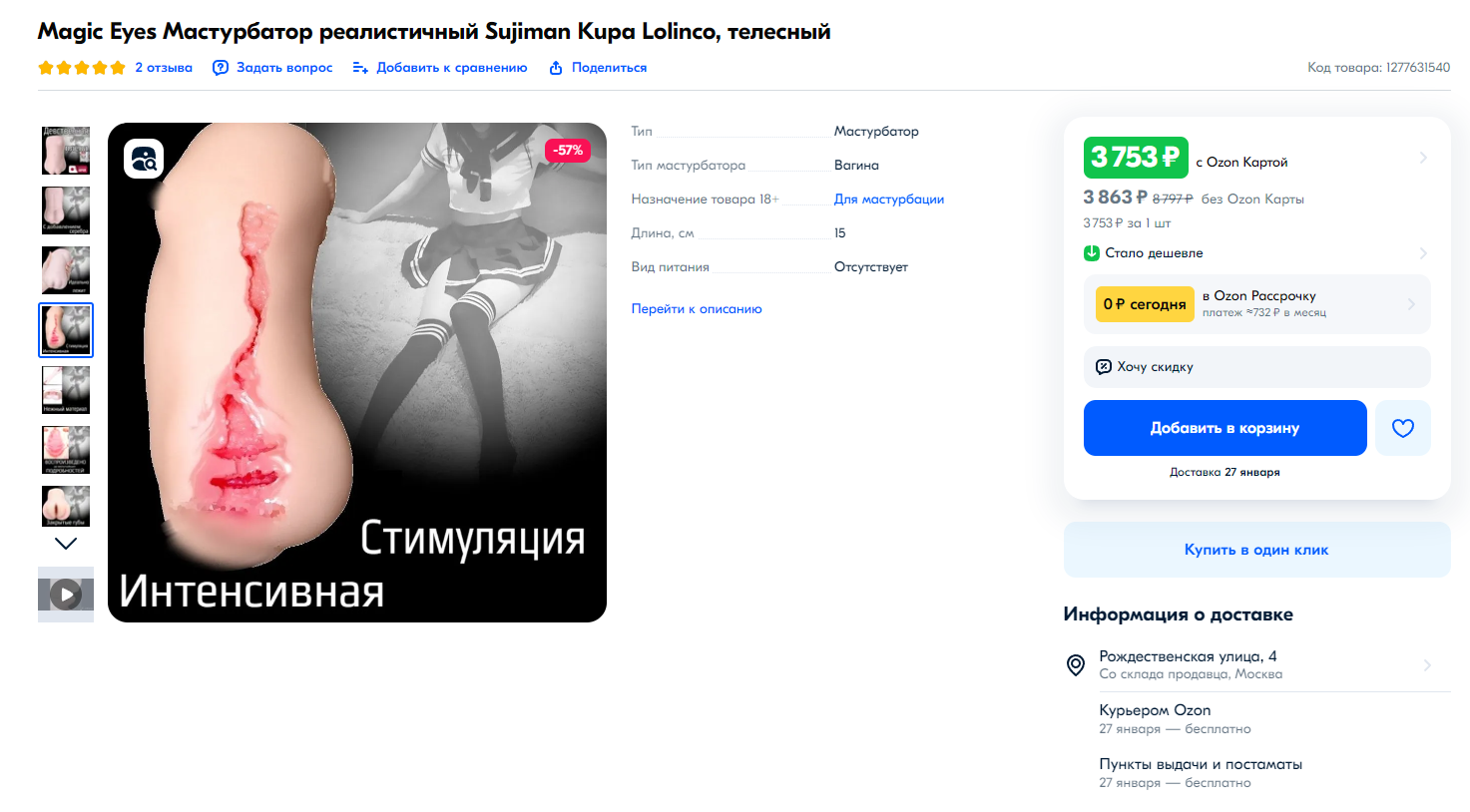Expand more thumbnails with down chevron
Image resolution: width=1470 pixels, height=812 pixels.
tap(66, 544)
